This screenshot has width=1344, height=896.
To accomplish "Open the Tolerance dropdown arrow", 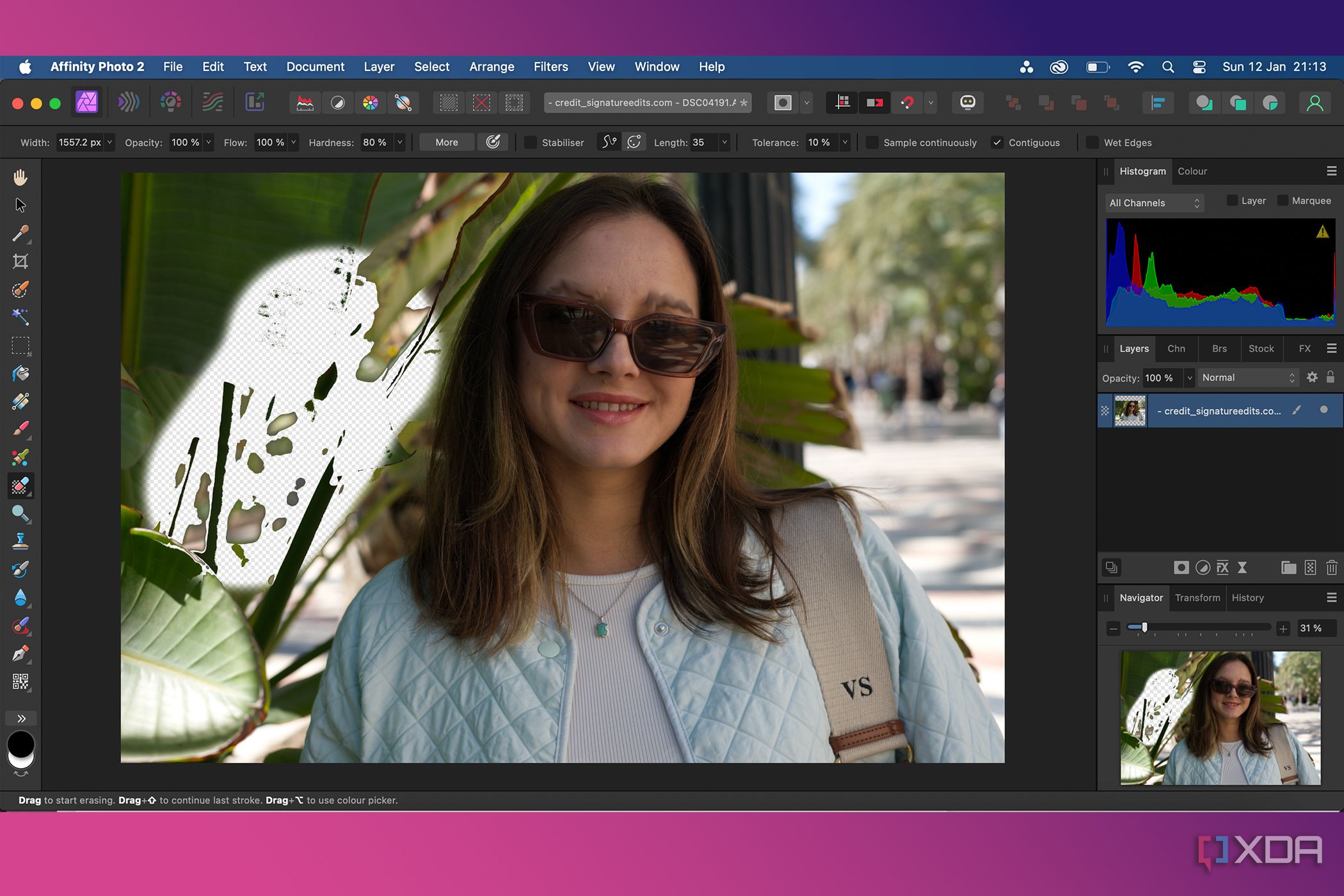I will (x=845, y=143).
